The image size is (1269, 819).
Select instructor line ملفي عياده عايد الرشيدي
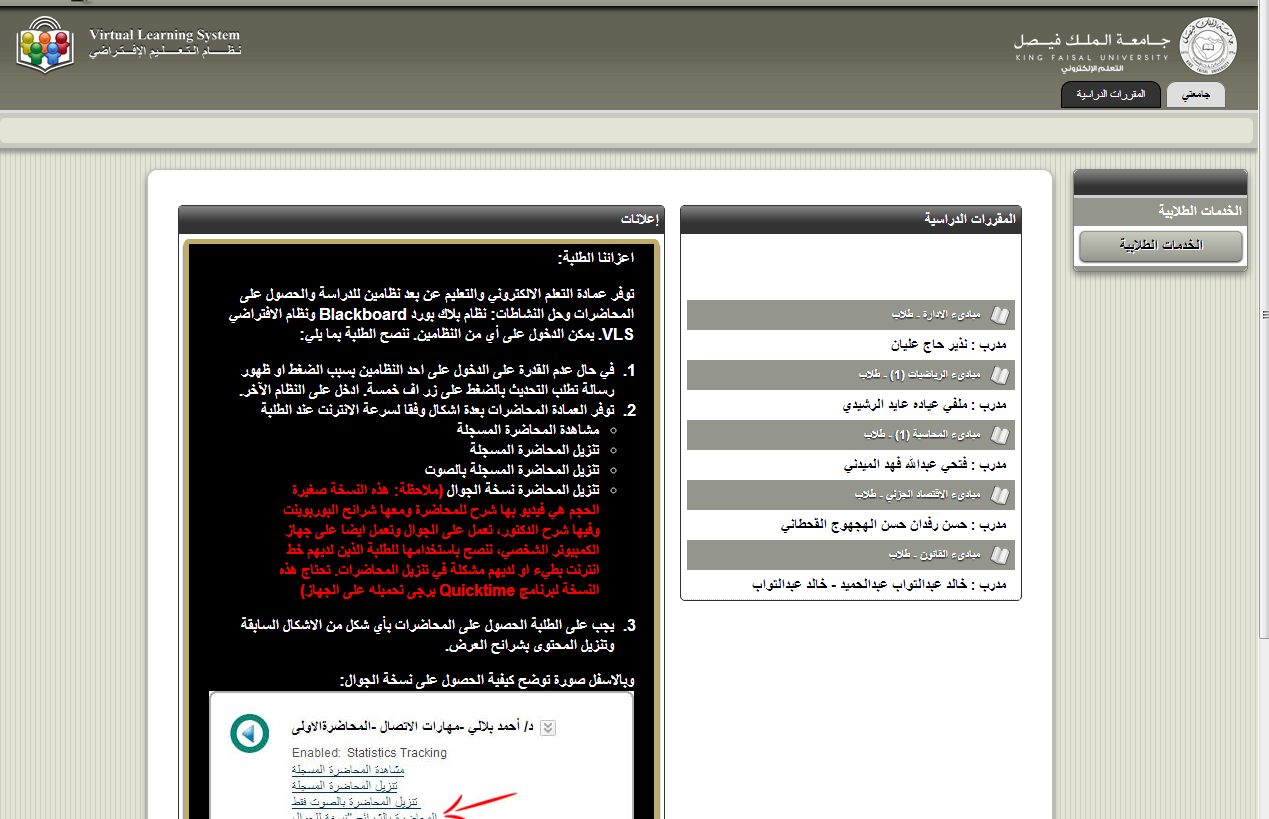click(x=926, y=405)
